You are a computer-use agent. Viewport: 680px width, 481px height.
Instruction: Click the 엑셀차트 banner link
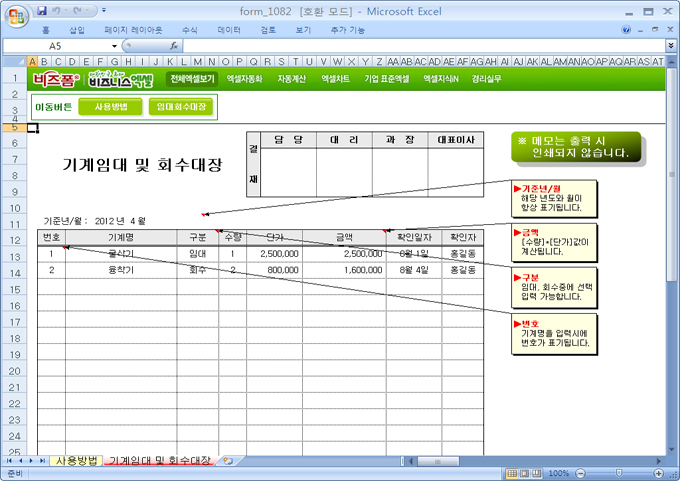pyautogui.click(x=335, y=79)
